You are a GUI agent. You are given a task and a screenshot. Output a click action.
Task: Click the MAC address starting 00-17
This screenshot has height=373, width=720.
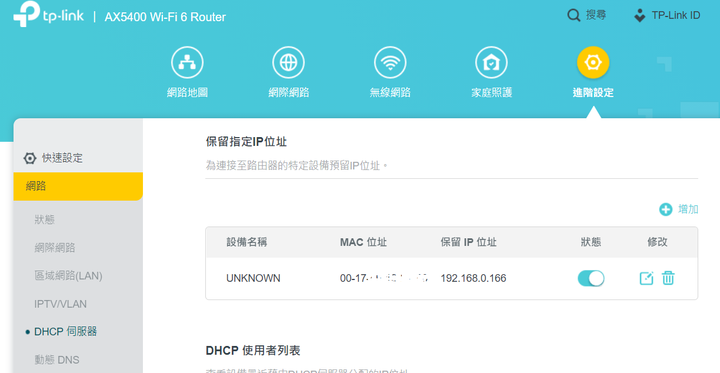pos(384,278)
